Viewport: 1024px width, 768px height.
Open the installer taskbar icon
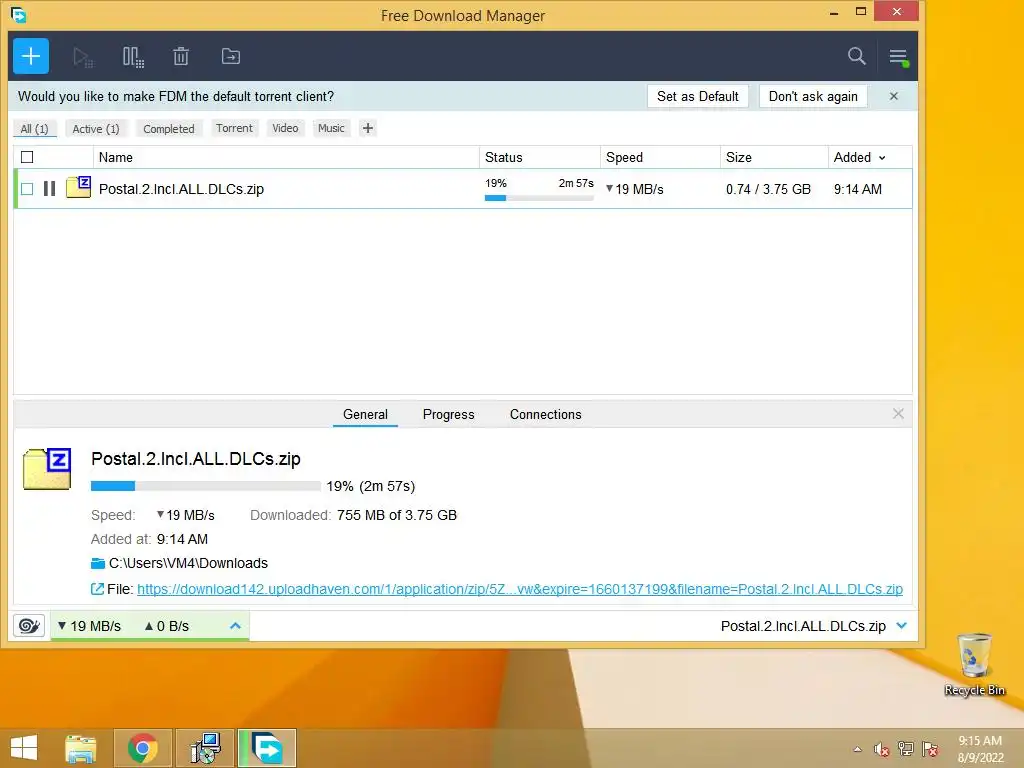pos(205,748)
